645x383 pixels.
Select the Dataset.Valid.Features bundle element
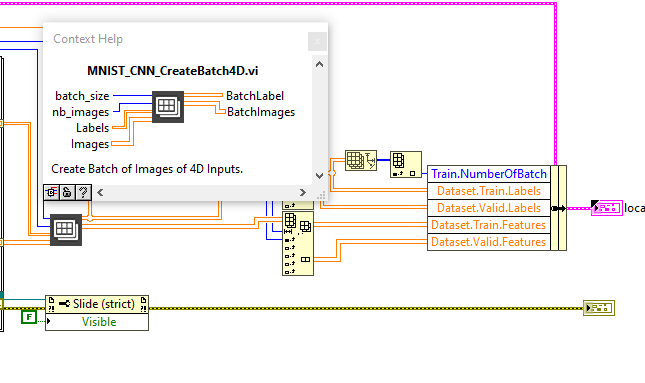coord(489,242)
